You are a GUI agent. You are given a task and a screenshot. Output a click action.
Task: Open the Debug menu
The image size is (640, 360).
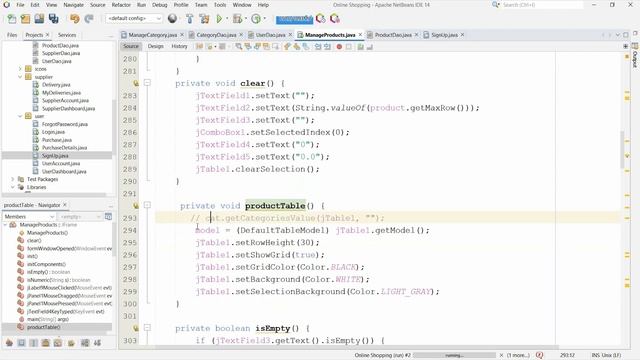pyautogui.click(x=160, y=5)
